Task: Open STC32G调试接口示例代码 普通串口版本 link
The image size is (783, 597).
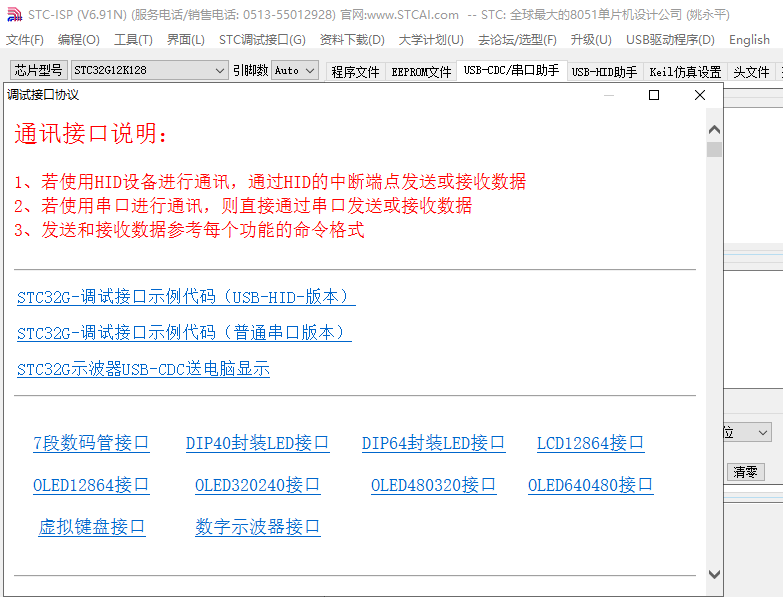Action: [184, 332]
